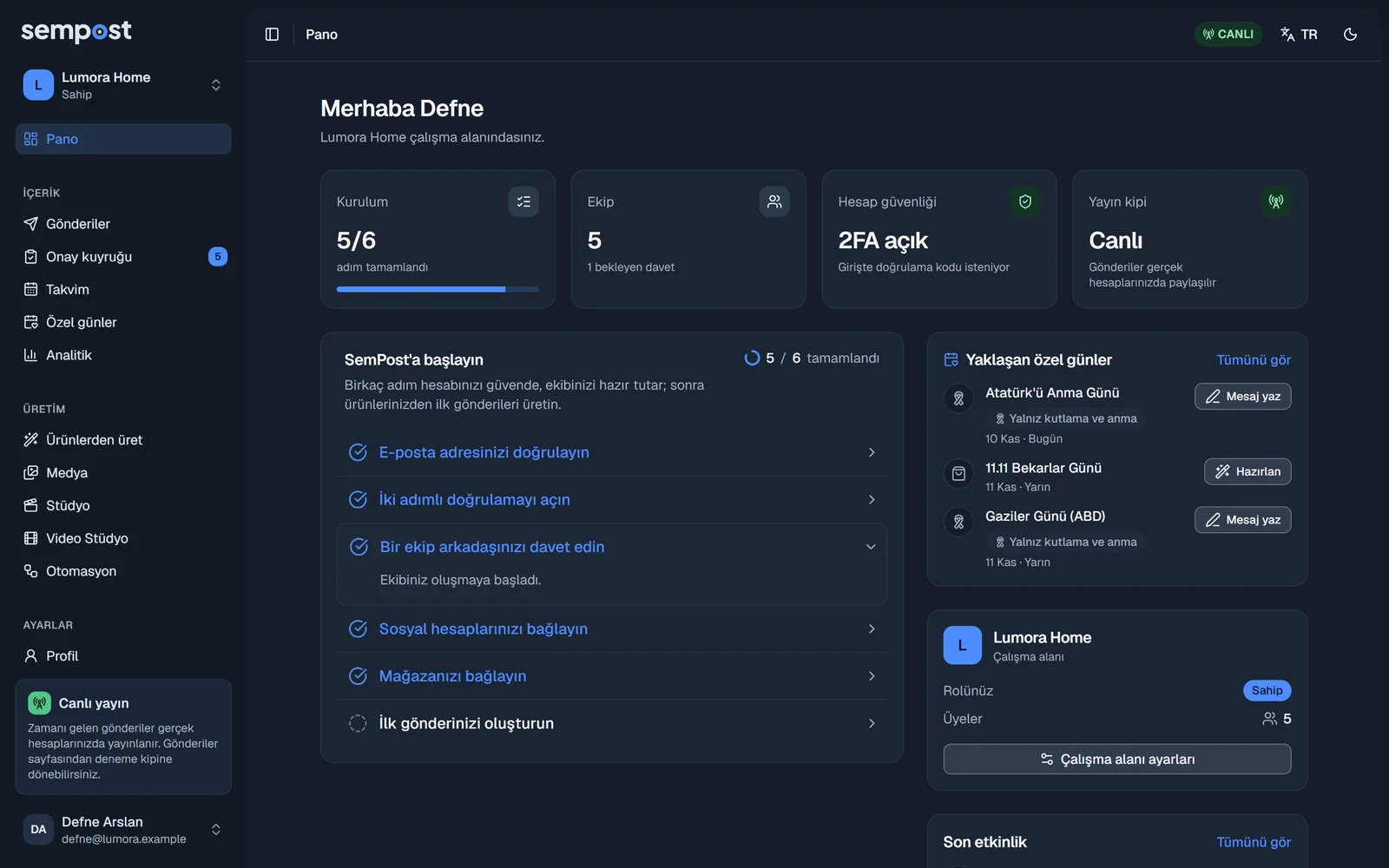Image resolution: width=1389 pixels, height=868 pixels.
Task: Collapse the Bir ekip arkadaşınızı davet edin step
Action: click(x=871, y=547)
